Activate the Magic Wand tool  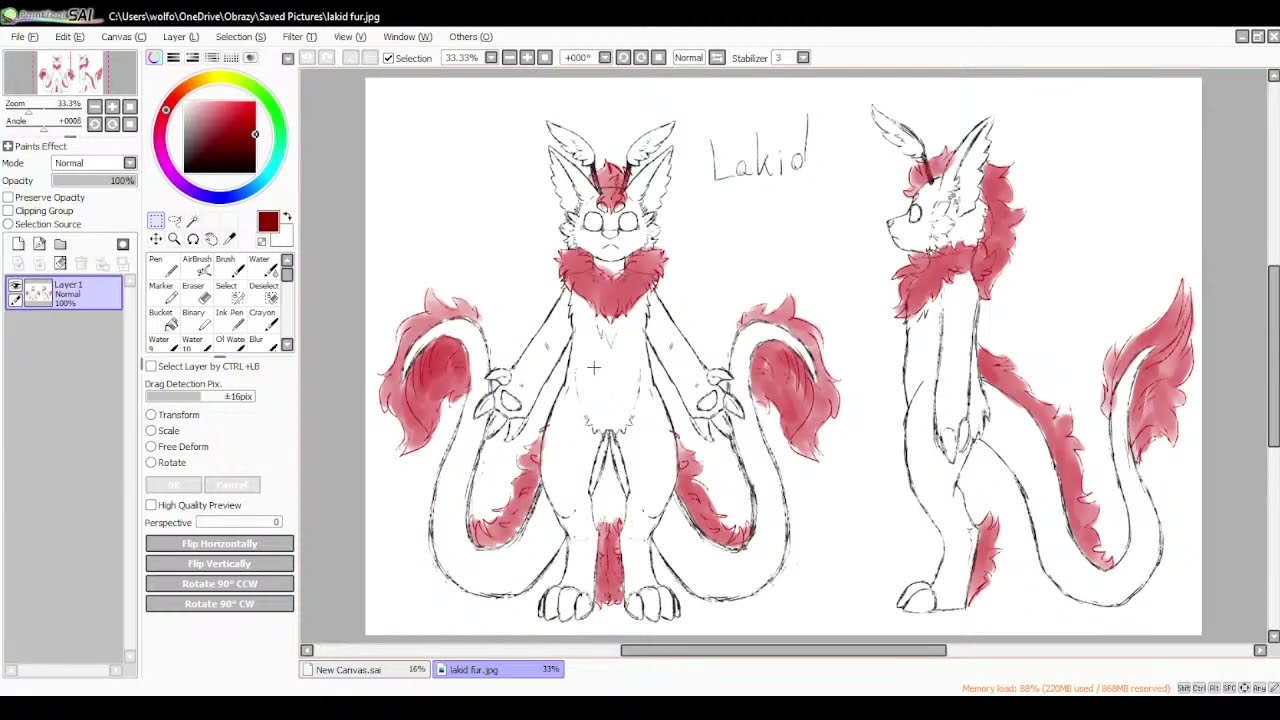tap(193, 221)
